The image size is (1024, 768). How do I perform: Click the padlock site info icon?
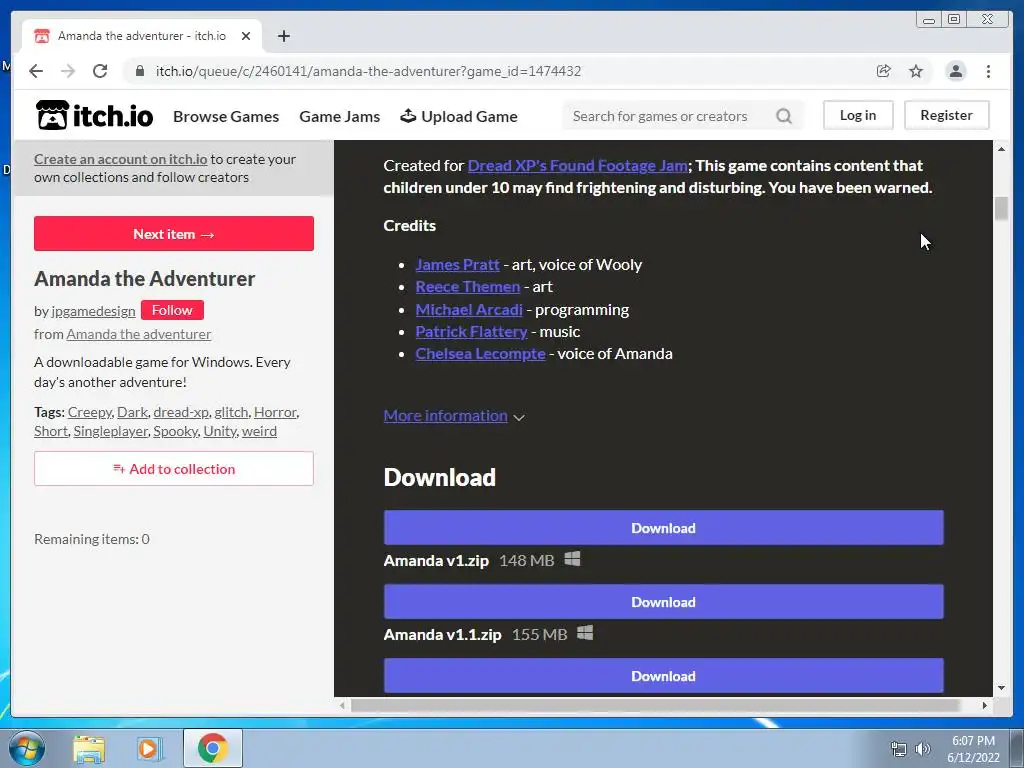pyautogui.click(x=140, y=71)
